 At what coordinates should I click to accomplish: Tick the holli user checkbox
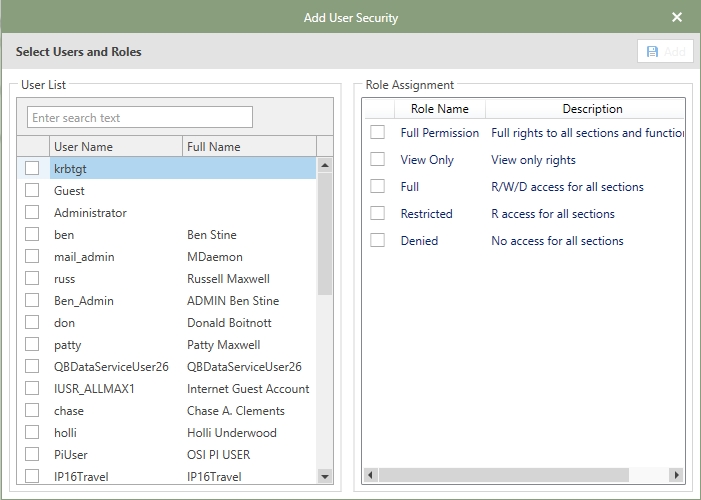click(32, 432)
